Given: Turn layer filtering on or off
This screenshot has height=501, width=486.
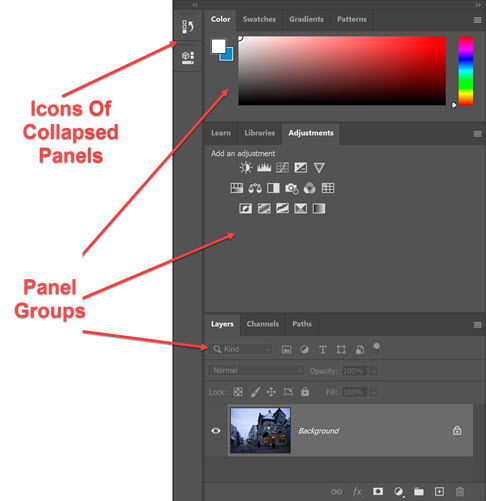Looking at the screenshot, I should (376, 348).
